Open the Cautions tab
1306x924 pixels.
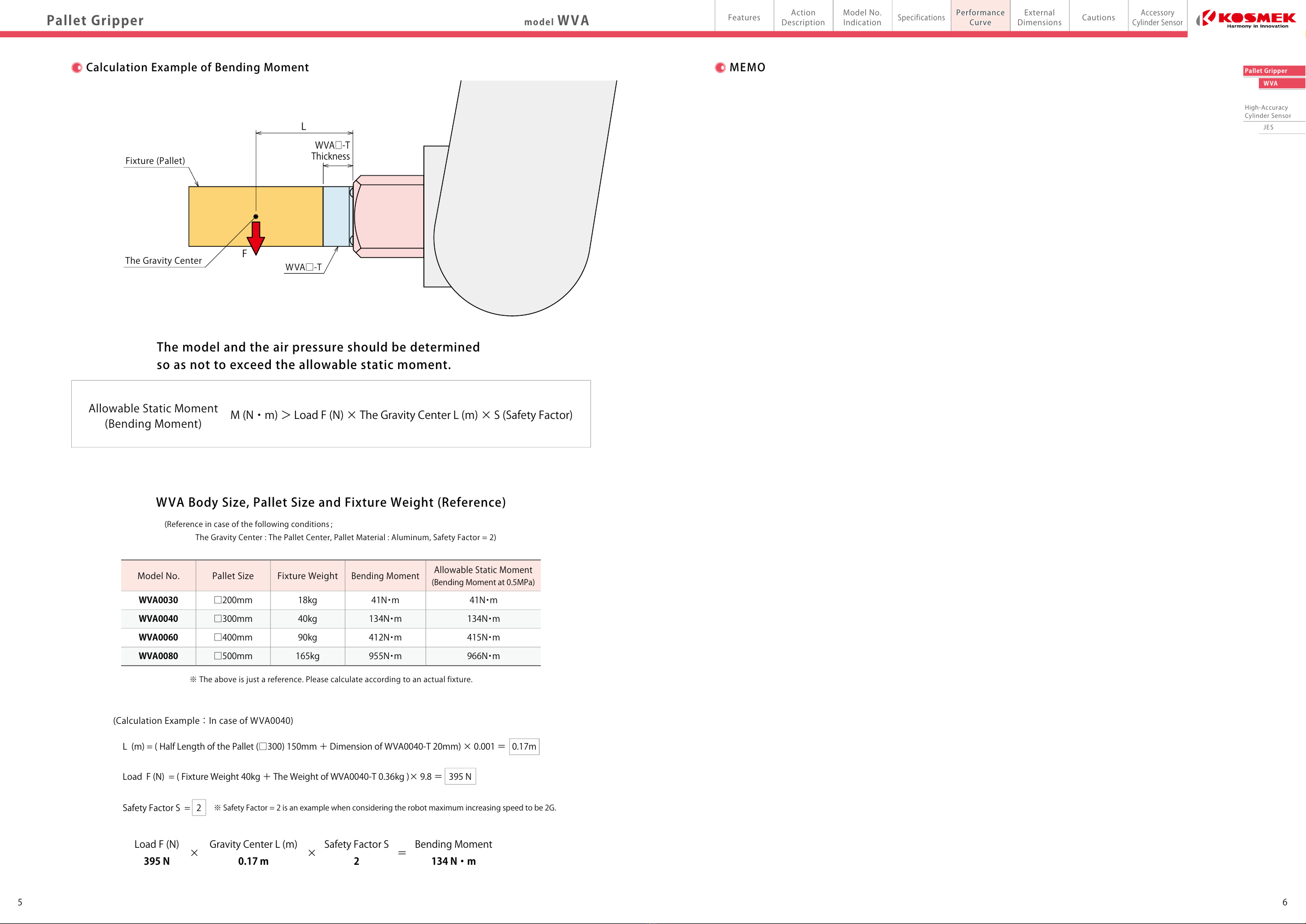(x=1098, y=17)
